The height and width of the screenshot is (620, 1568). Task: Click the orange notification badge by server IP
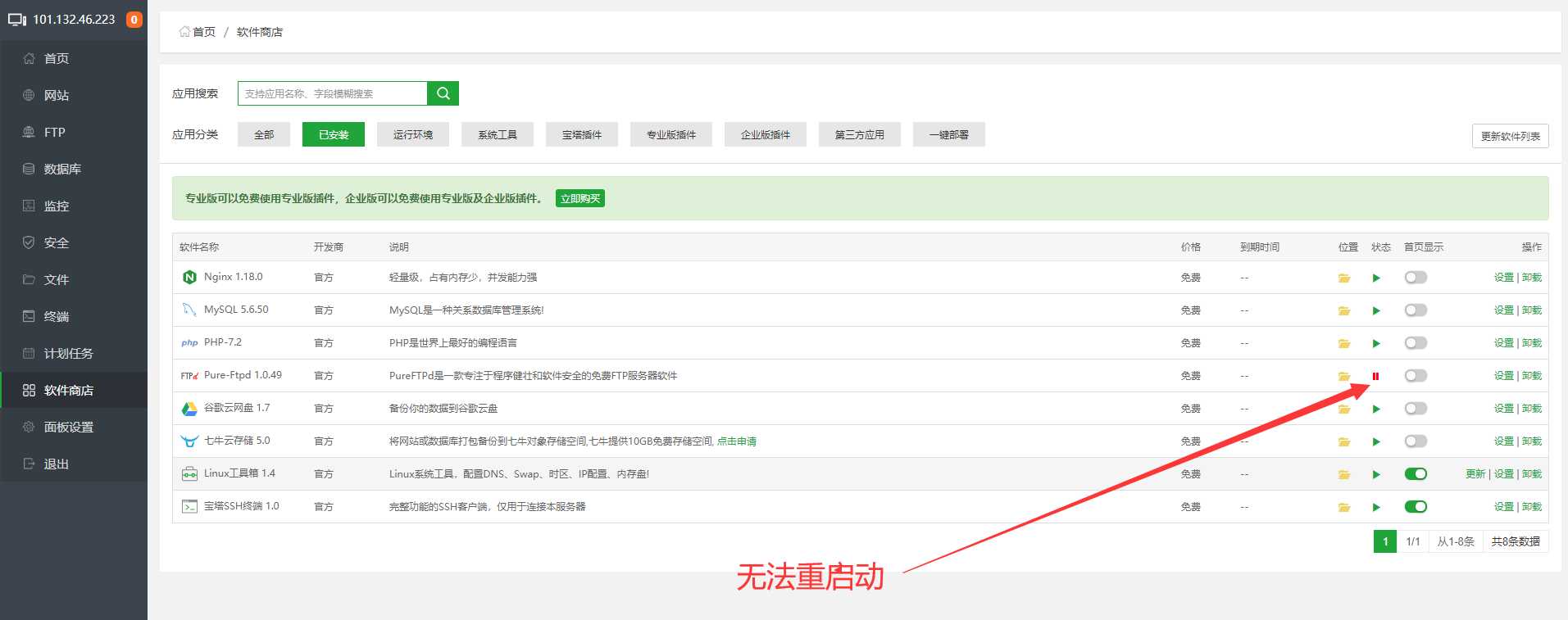point(134,19)
